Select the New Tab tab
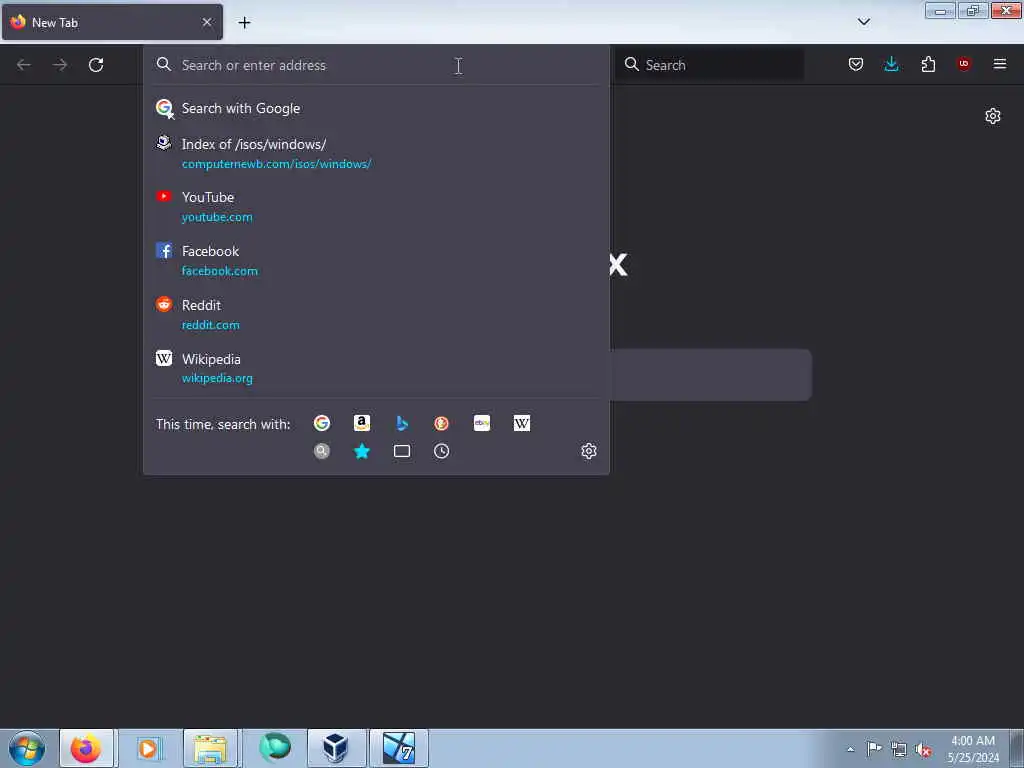The width and height of the screenshot is (1024, 768). (112, 22)
